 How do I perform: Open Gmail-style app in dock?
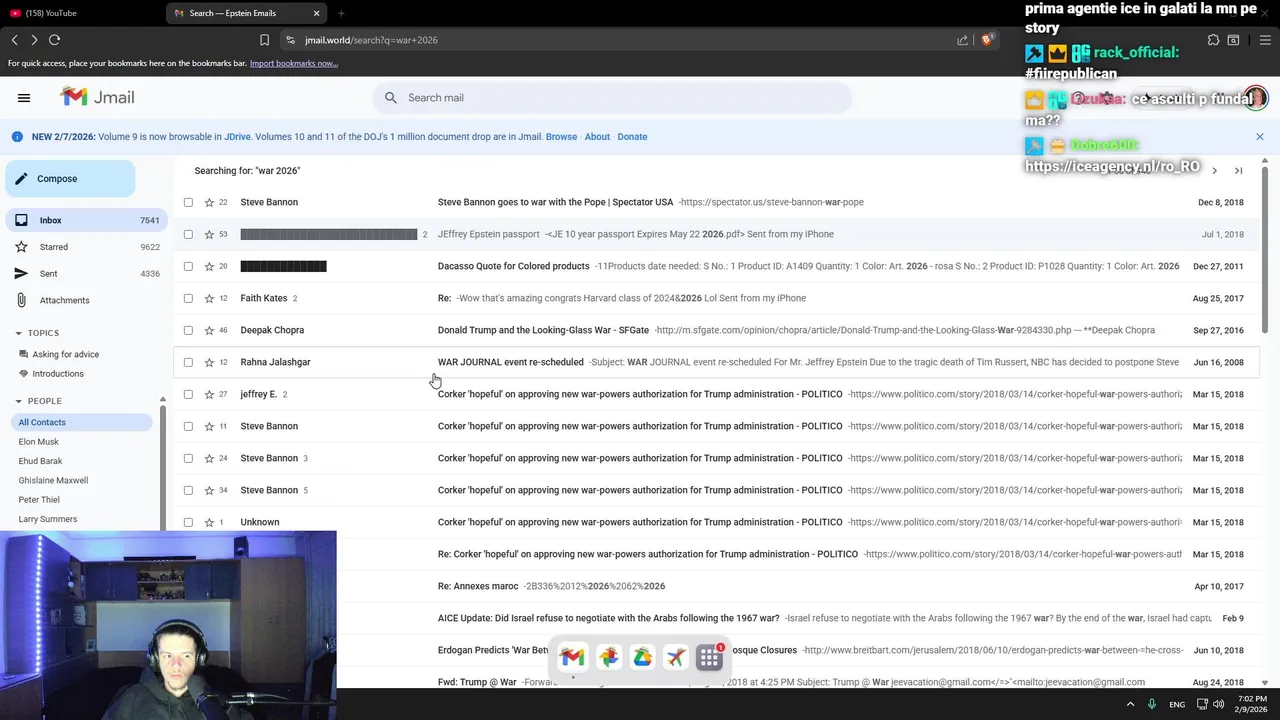click(x=572, y=657)
